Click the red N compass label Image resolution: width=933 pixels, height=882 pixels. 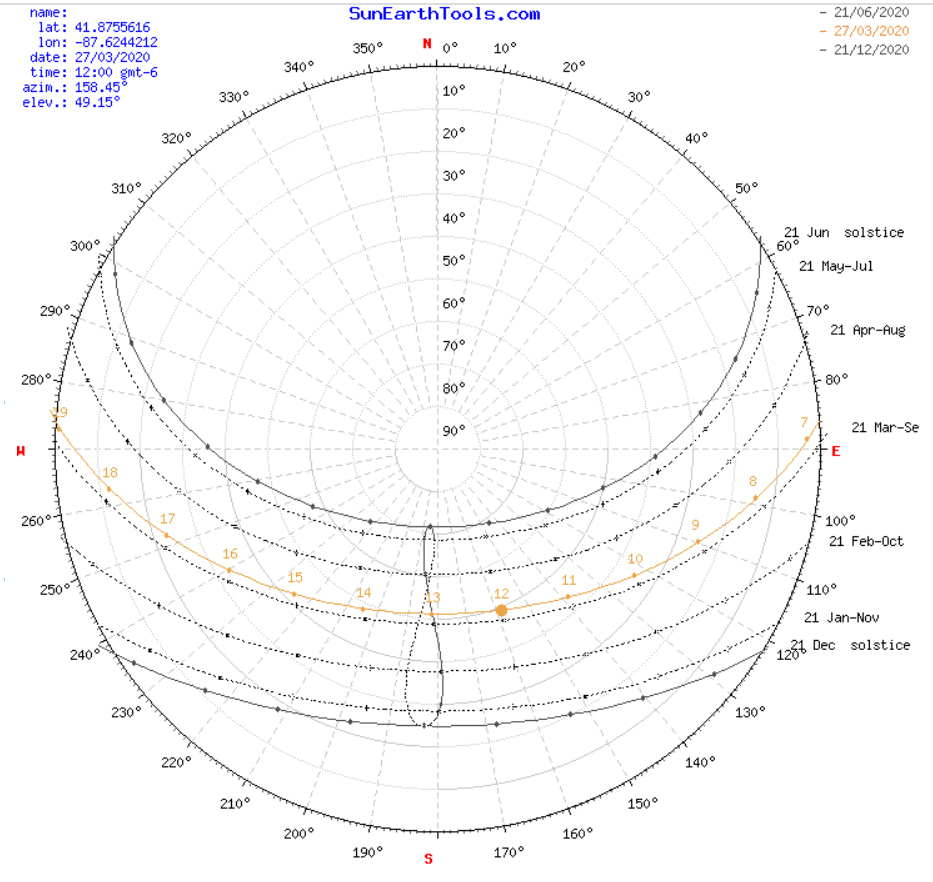428,44
